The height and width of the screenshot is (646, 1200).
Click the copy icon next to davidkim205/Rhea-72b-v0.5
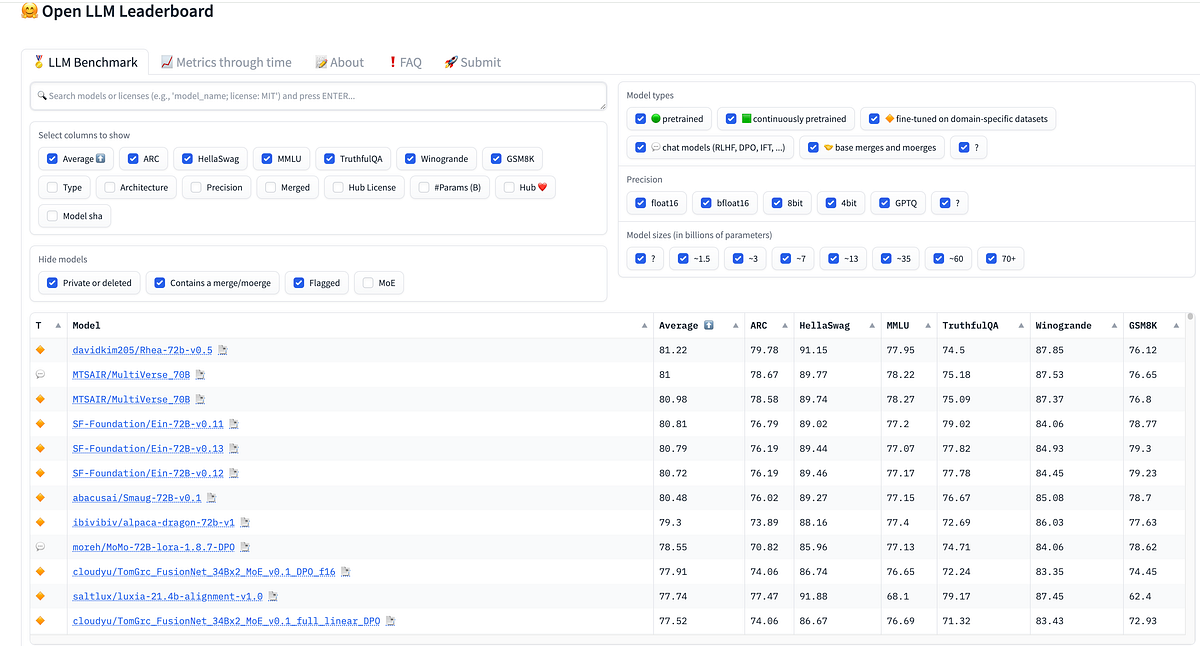224,350
